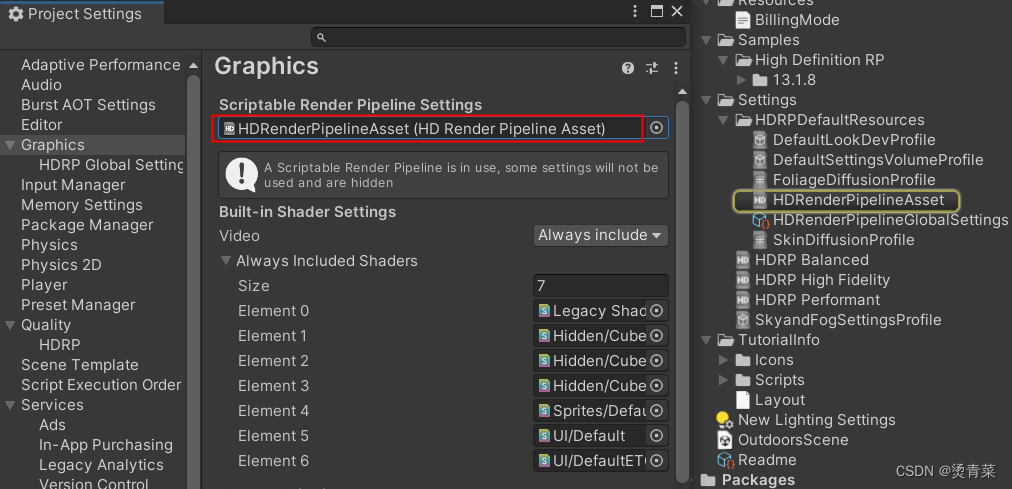Open the Video shader mode dropdown

pyautogui.click(x=600, y=235)
